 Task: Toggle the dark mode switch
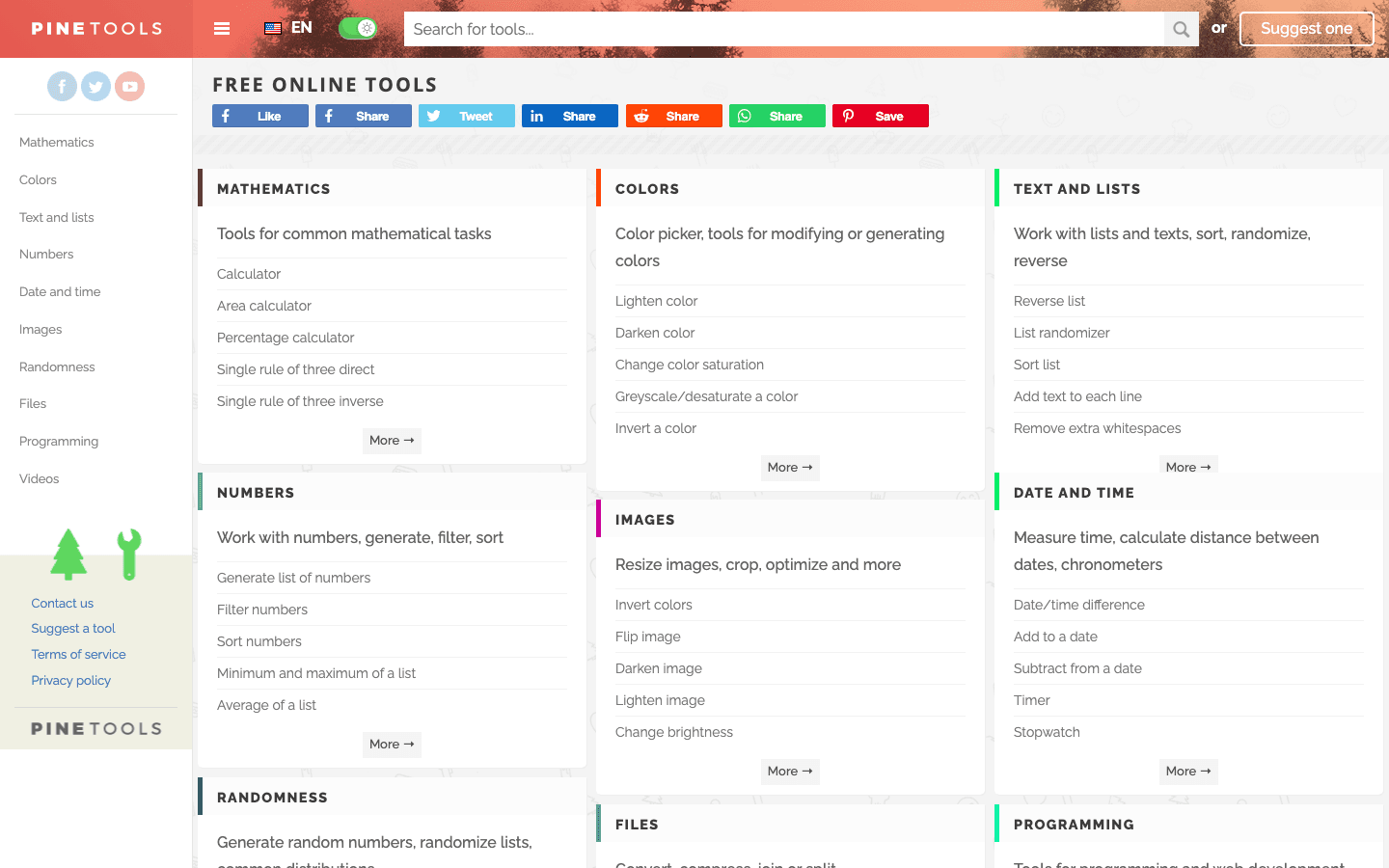click(x=358, y=28)
